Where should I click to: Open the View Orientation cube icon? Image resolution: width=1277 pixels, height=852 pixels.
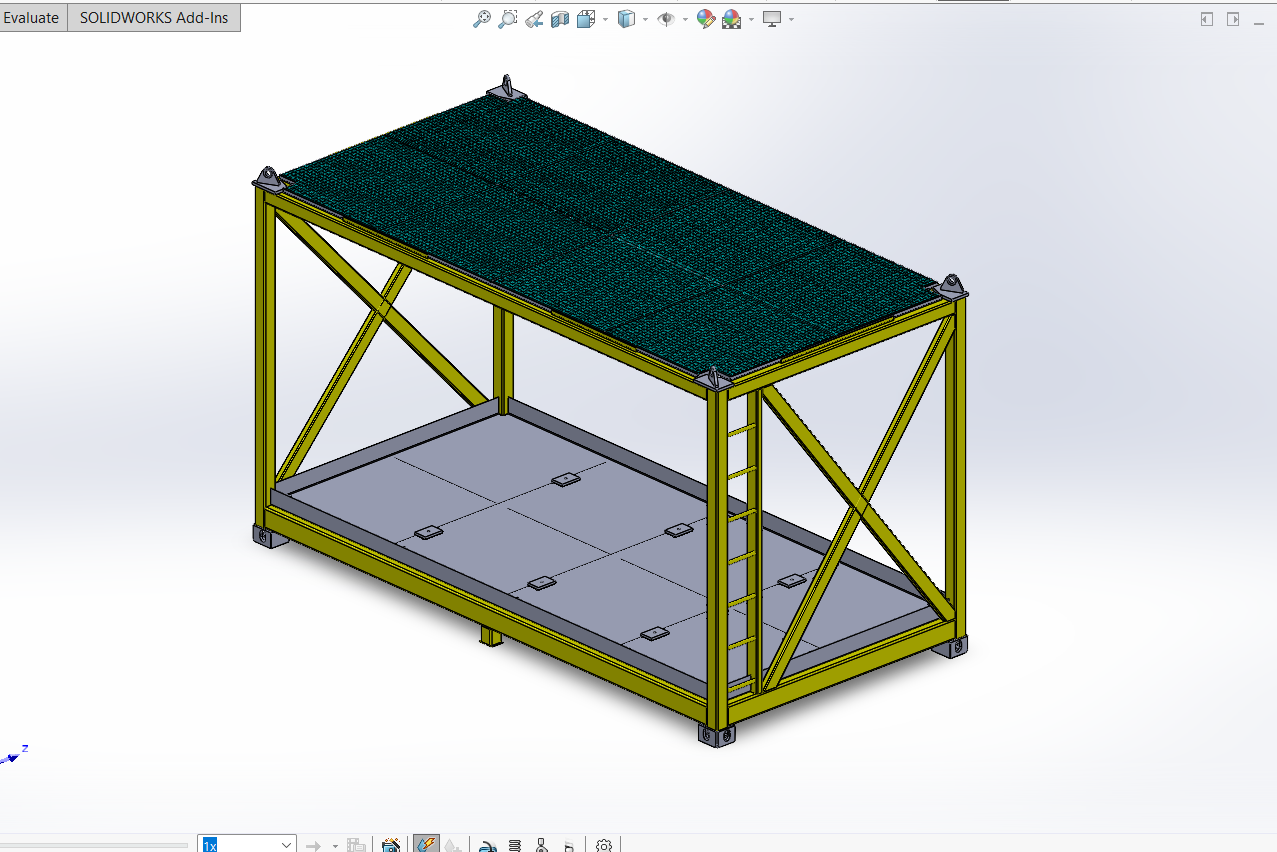coord(587,19)
